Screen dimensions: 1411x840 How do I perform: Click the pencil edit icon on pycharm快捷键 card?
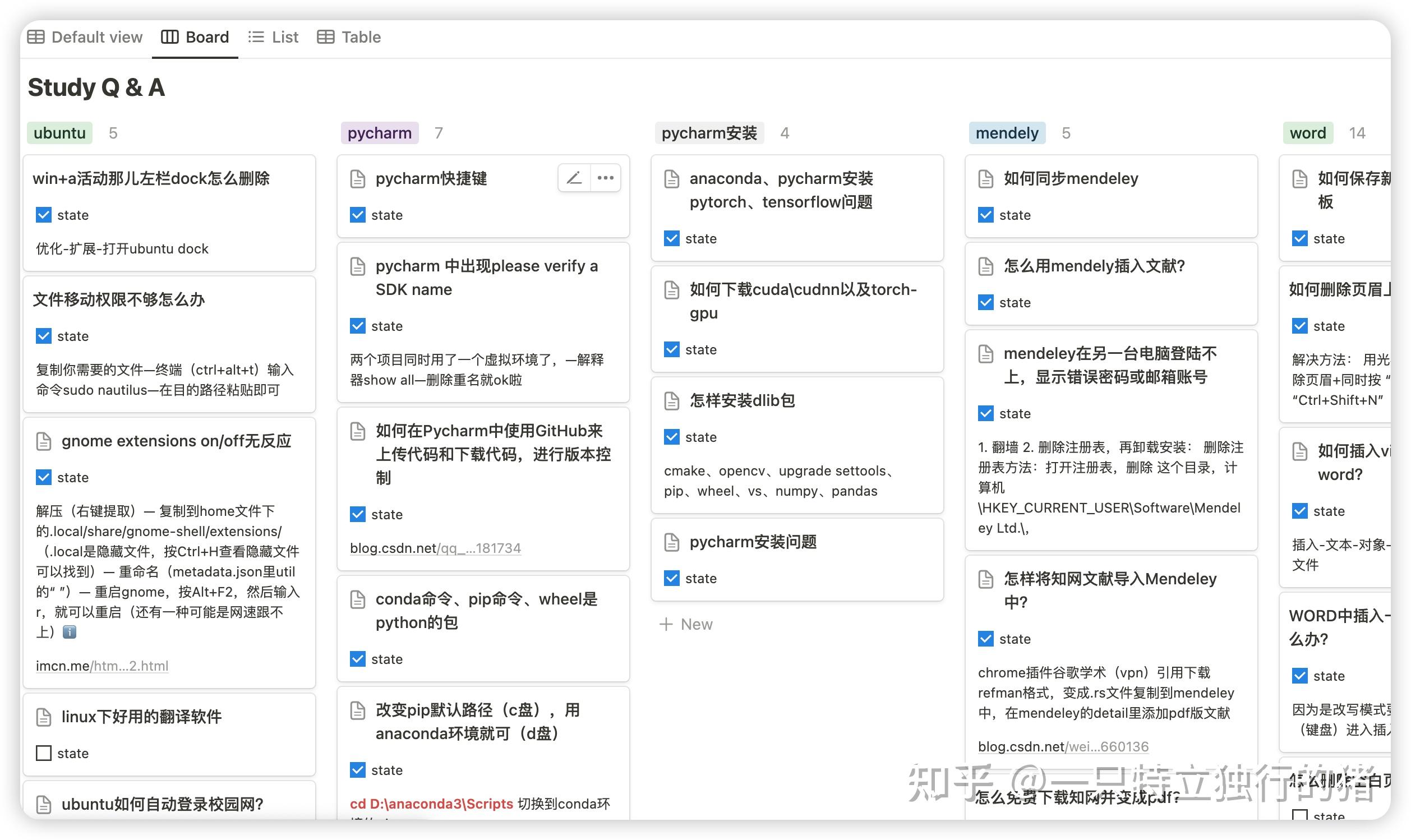pos(573,178)
